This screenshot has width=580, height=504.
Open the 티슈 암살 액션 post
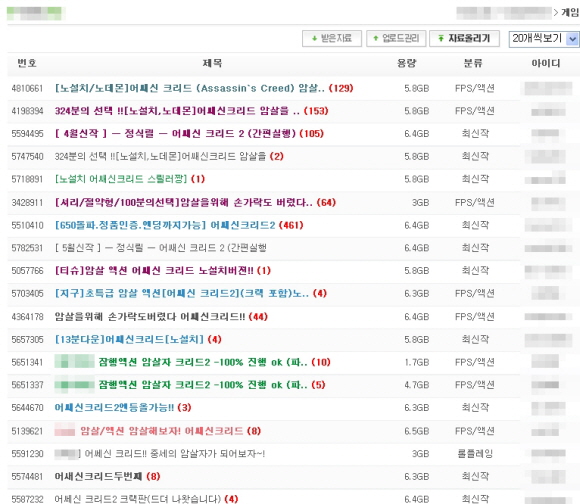154,271
